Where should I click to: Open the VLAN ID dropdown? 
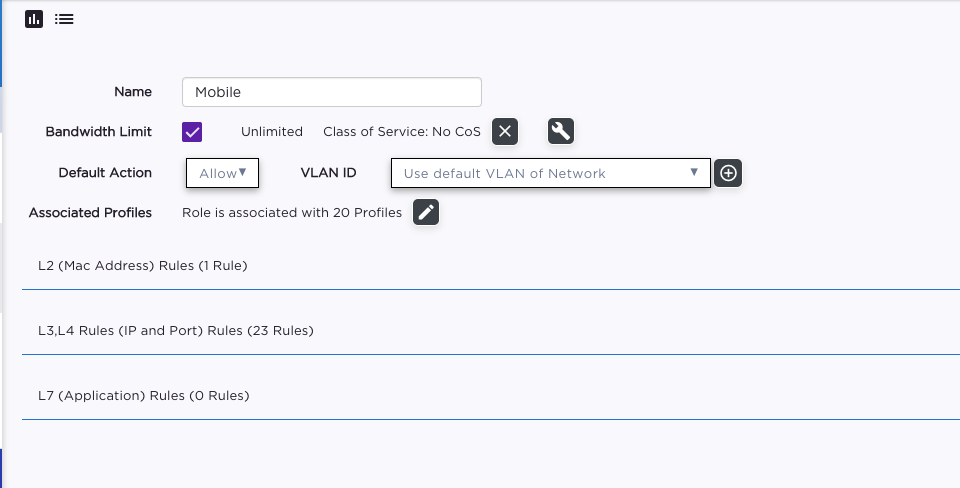click(x=550, y=173)
